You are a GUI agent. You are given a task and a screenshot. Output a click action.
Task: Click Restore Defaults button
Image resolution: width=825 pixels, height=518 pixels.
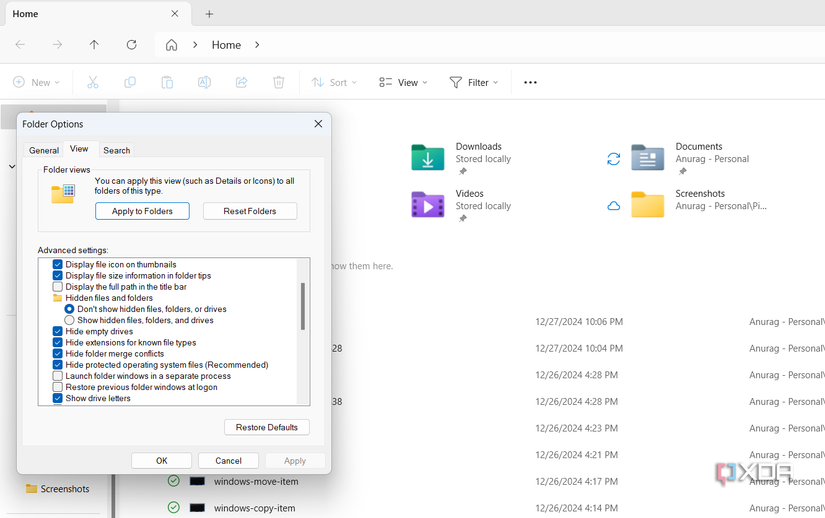[267, 427]
